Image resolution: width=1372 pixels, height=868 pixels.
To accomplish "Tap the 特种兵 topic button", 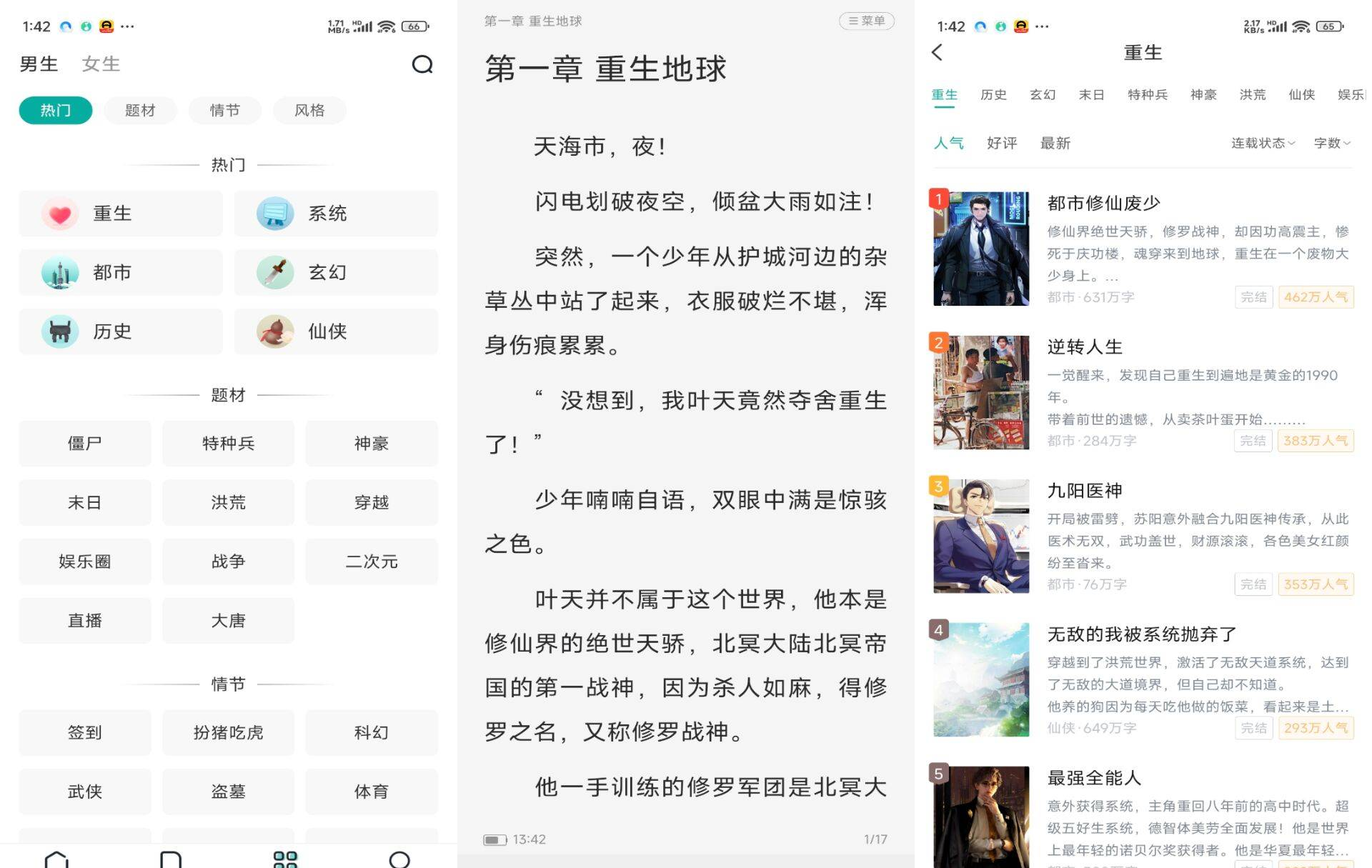I will [228, 444].
